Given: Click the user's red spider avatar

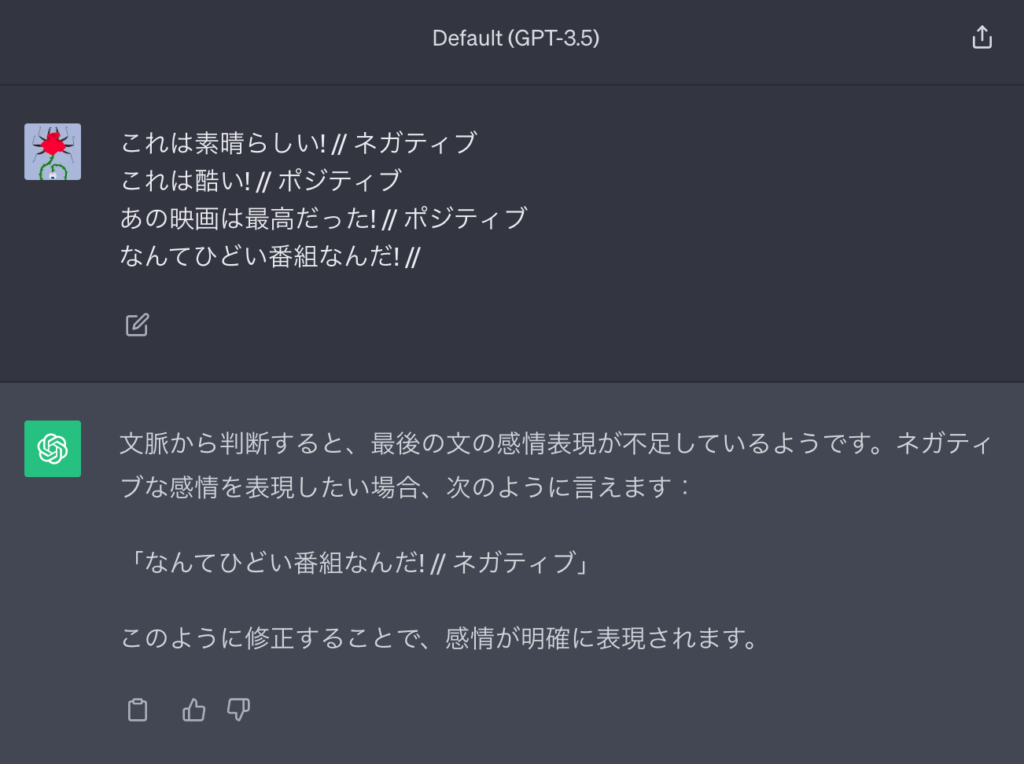Looking at the screenshot, I should (x=52, y=151).
